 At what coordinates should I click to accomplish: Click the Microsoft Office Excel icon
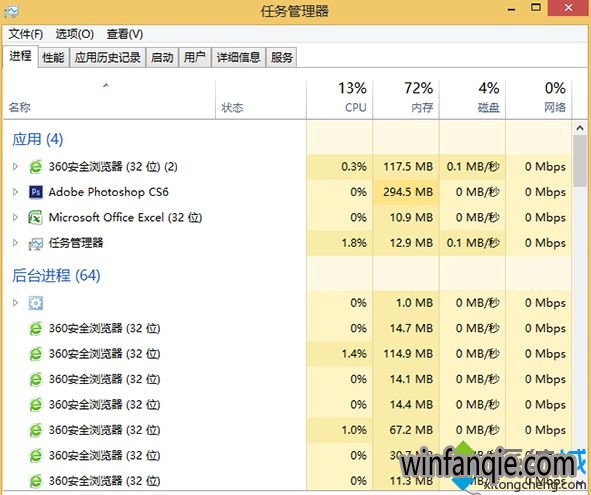pos(36,218)
